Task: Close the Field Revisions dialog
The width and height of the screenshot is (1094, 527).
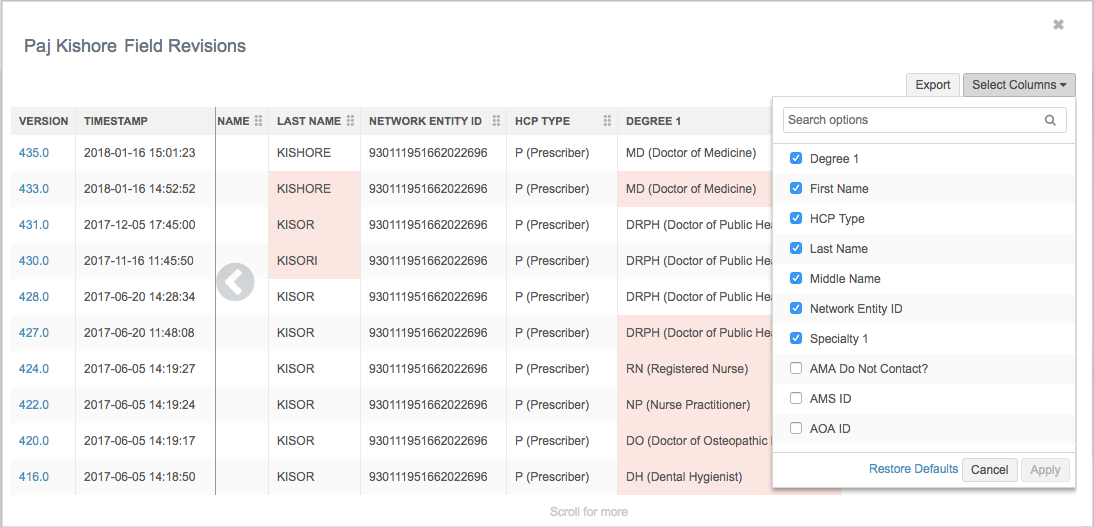Action: coord(1058,25)
